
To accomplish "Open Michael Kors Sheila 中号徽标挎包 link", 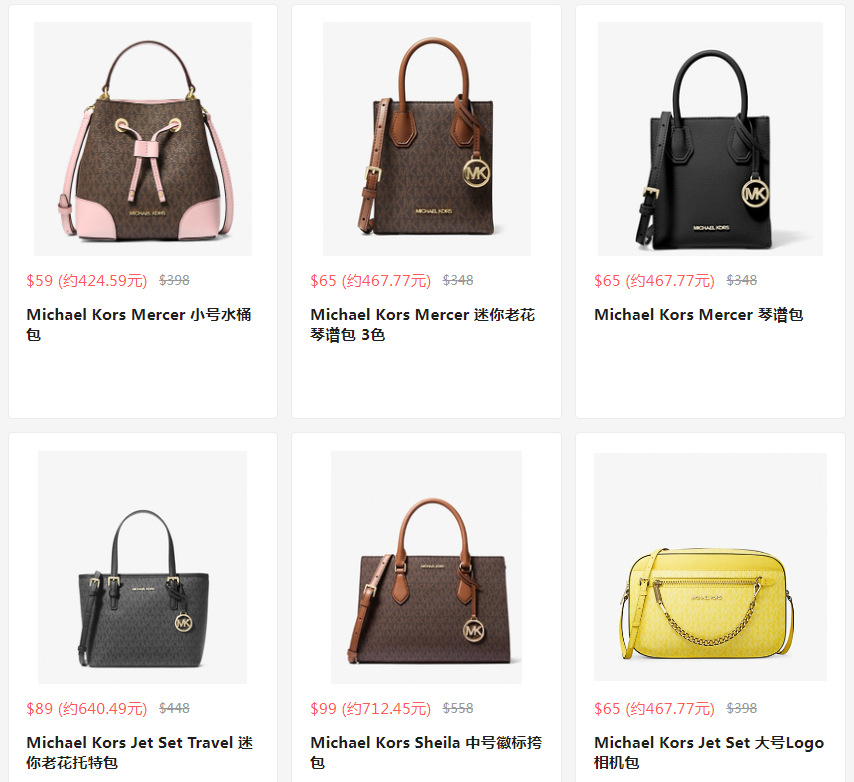I will (x=426, y=753).
